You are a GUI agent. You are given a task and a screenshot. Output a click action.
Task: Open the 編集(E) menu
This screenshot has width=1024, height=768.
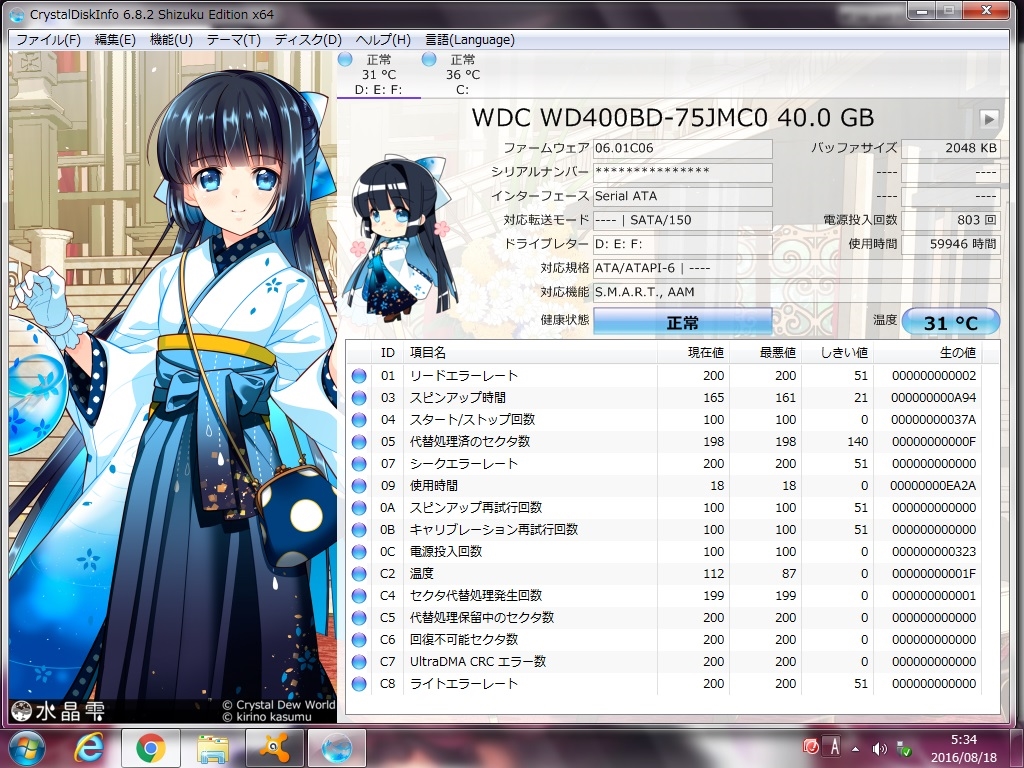(115, 40)
